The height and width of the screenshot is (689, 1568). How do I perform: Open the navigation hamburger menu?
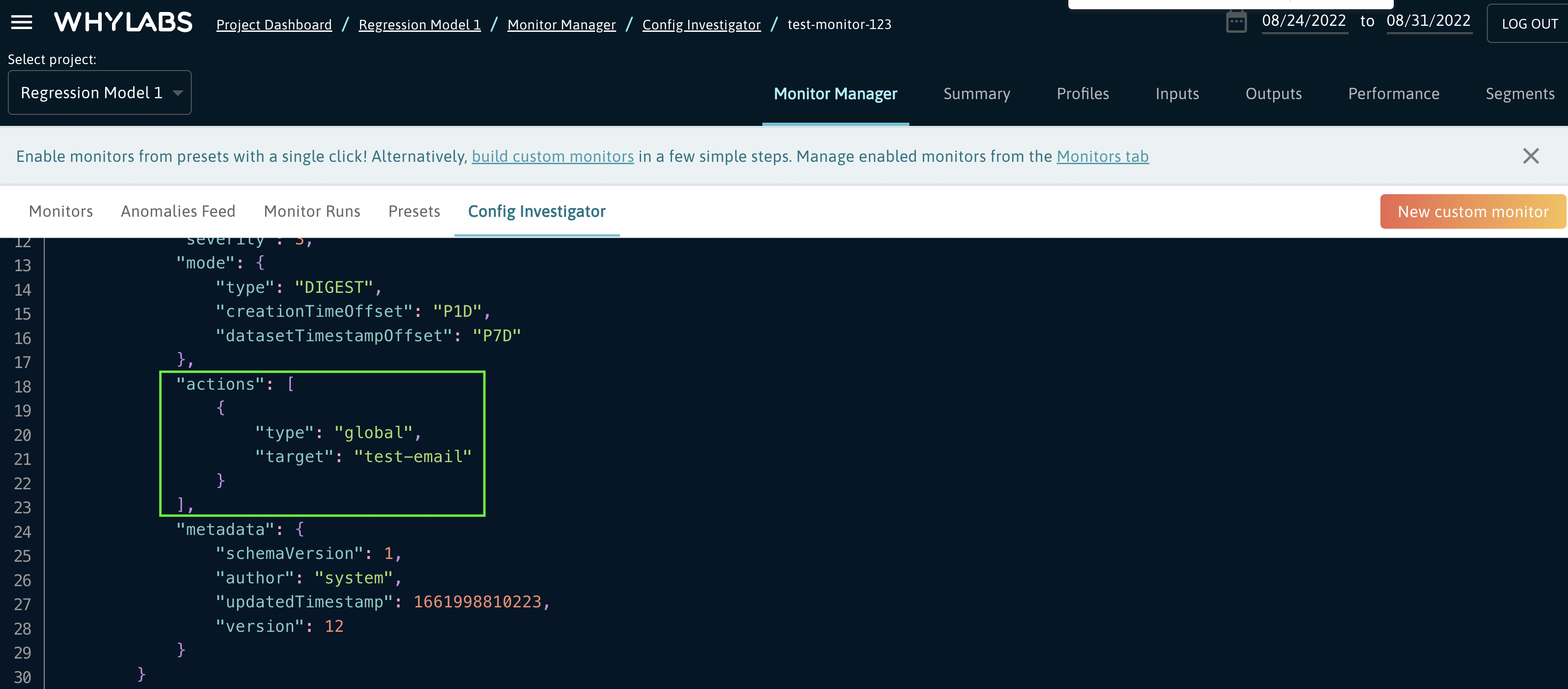coord(22,22)
